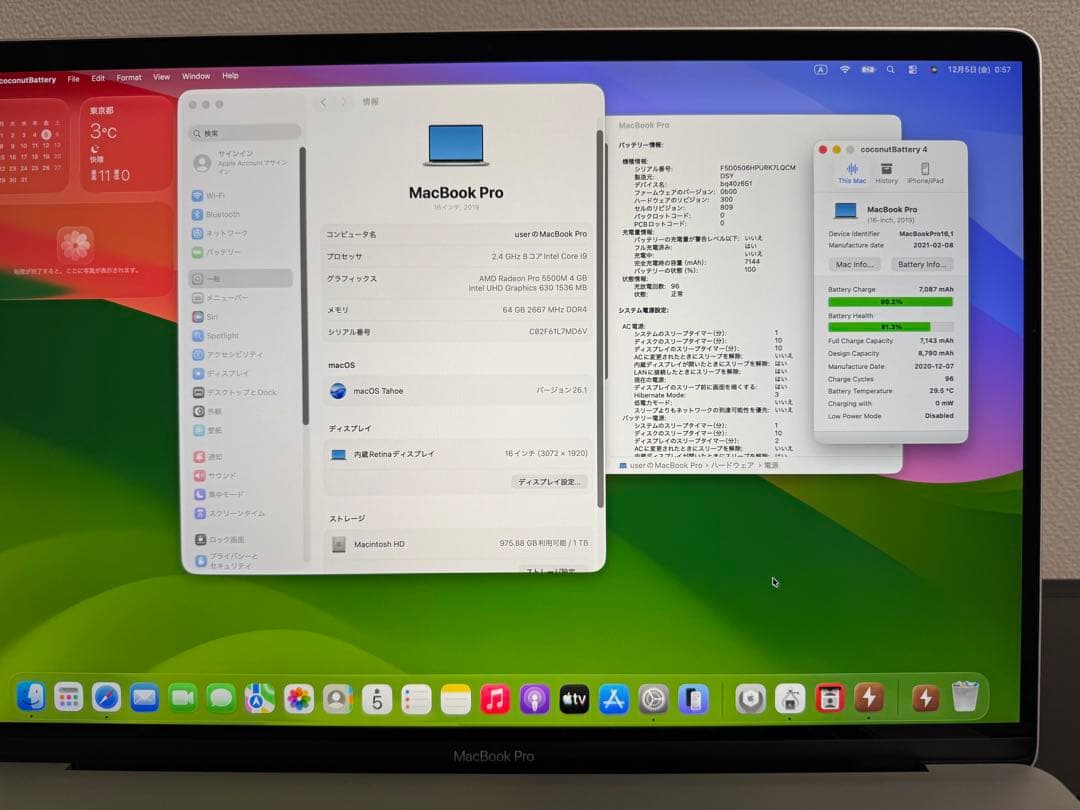Click the Battery Health progress bar
This screenshot has width=1080, height=810.
[x=890, y=327]
